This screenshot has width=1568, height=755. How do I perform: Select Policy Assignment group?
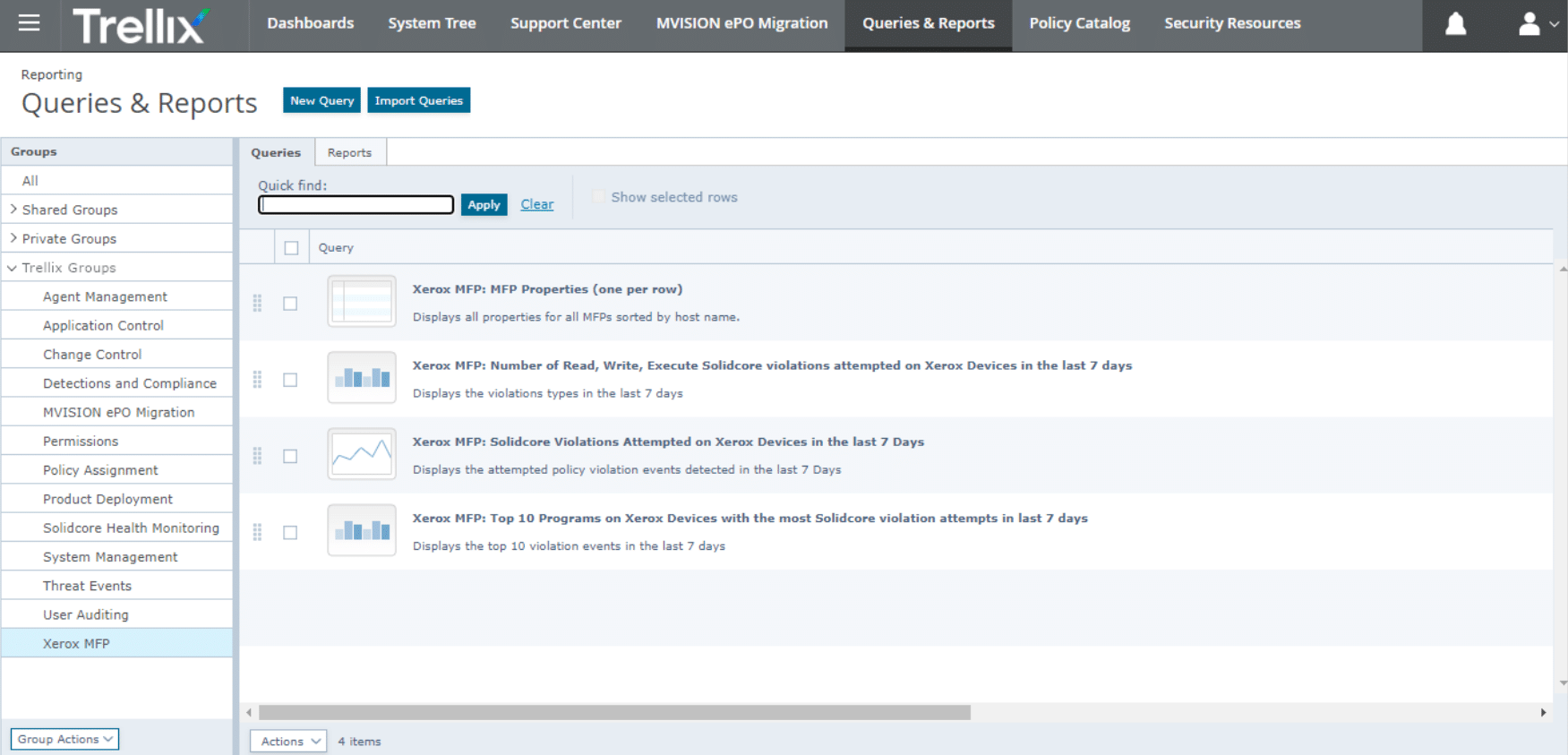116,469
